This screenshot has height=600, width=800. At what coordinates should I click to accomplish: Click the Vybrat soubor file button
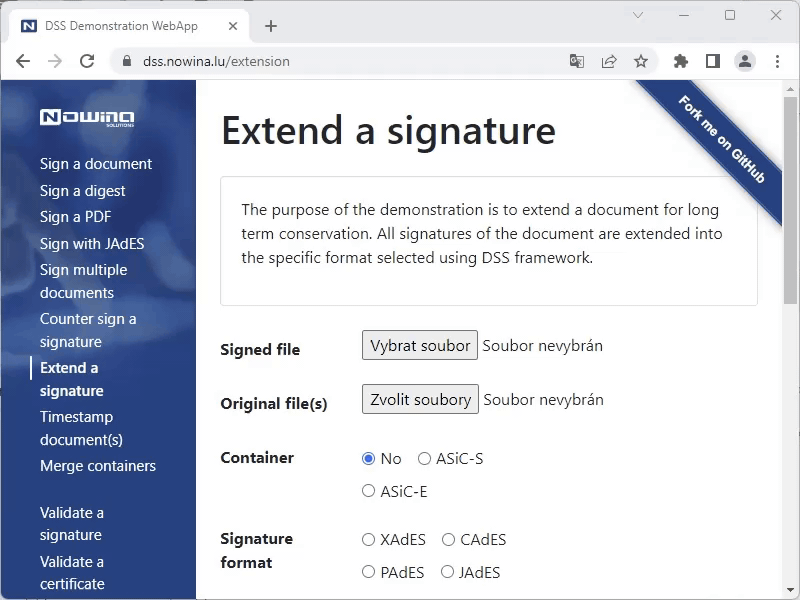coord(420,345)
